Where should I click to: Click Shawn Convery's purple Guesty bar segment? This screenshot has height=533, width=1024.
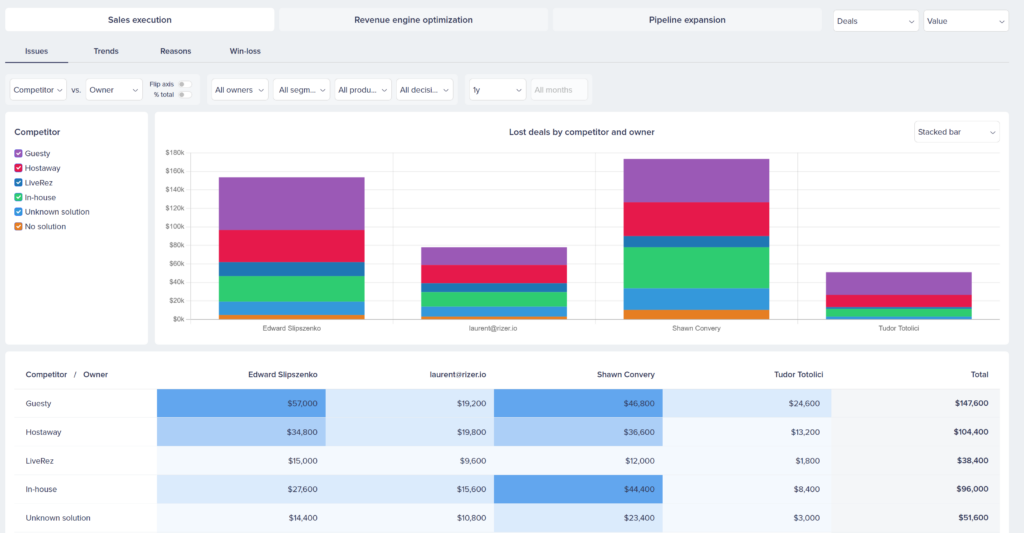696,180
